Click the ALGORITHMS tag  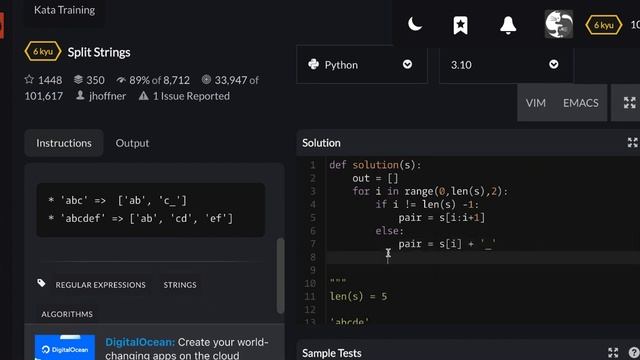[x=67, y=314]
